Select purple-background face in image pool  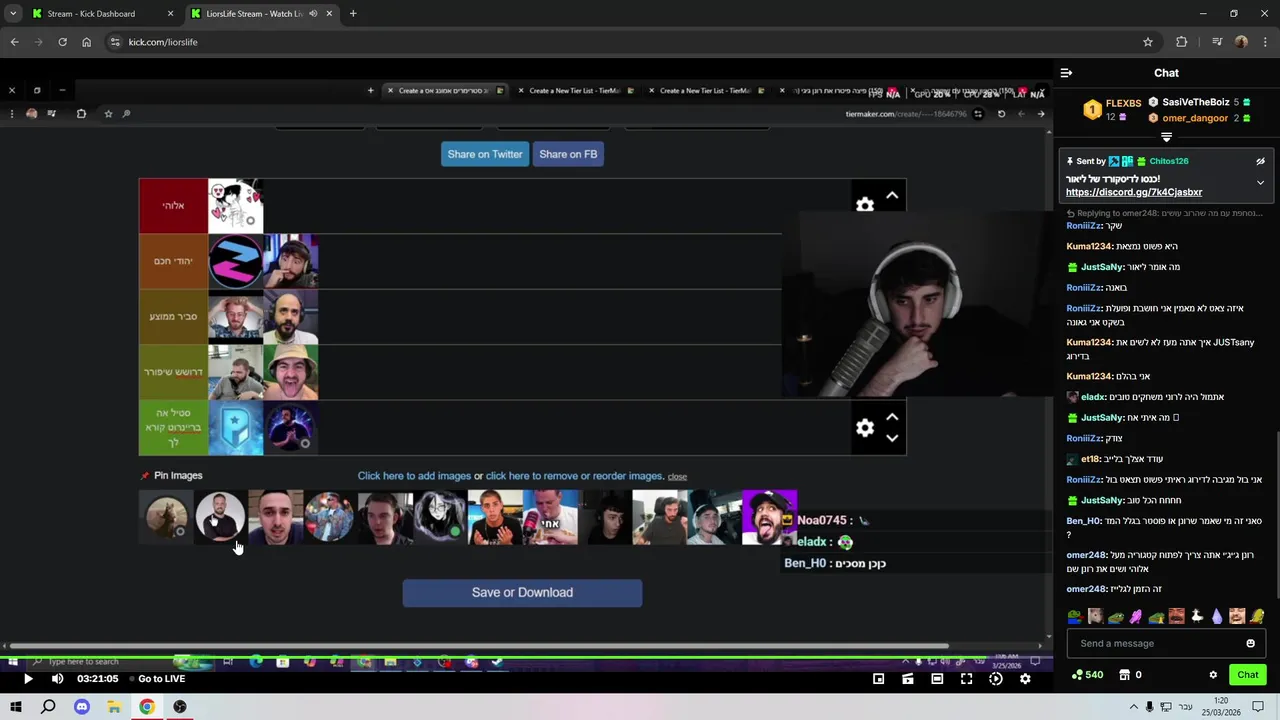click(x=769, y=517)
